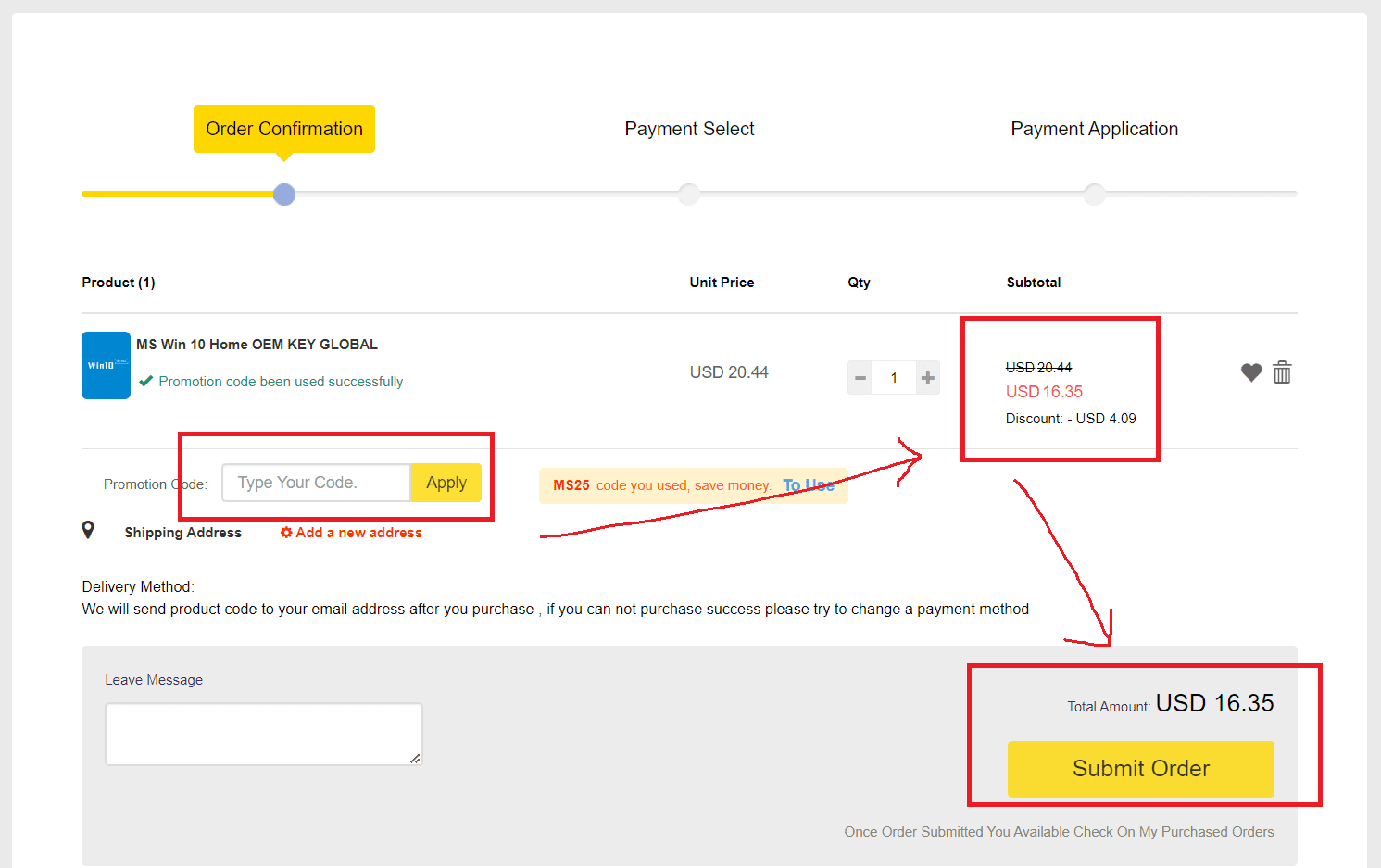The height and width of the screenshot is (868, 1381).
Task: Click the quantity number field
Action: pos(894,378)
